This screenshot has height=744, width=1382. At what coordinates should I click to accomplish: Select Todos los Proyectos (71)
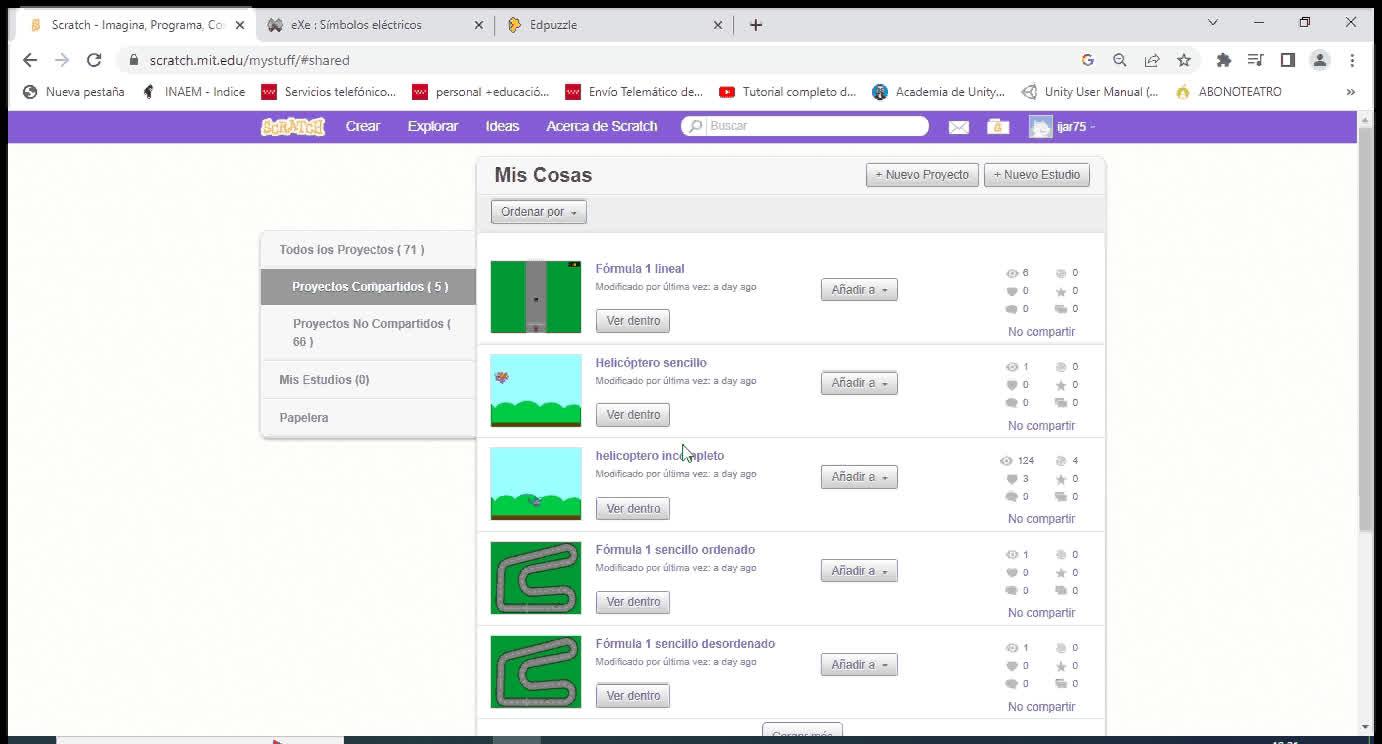tap(368, 250)
